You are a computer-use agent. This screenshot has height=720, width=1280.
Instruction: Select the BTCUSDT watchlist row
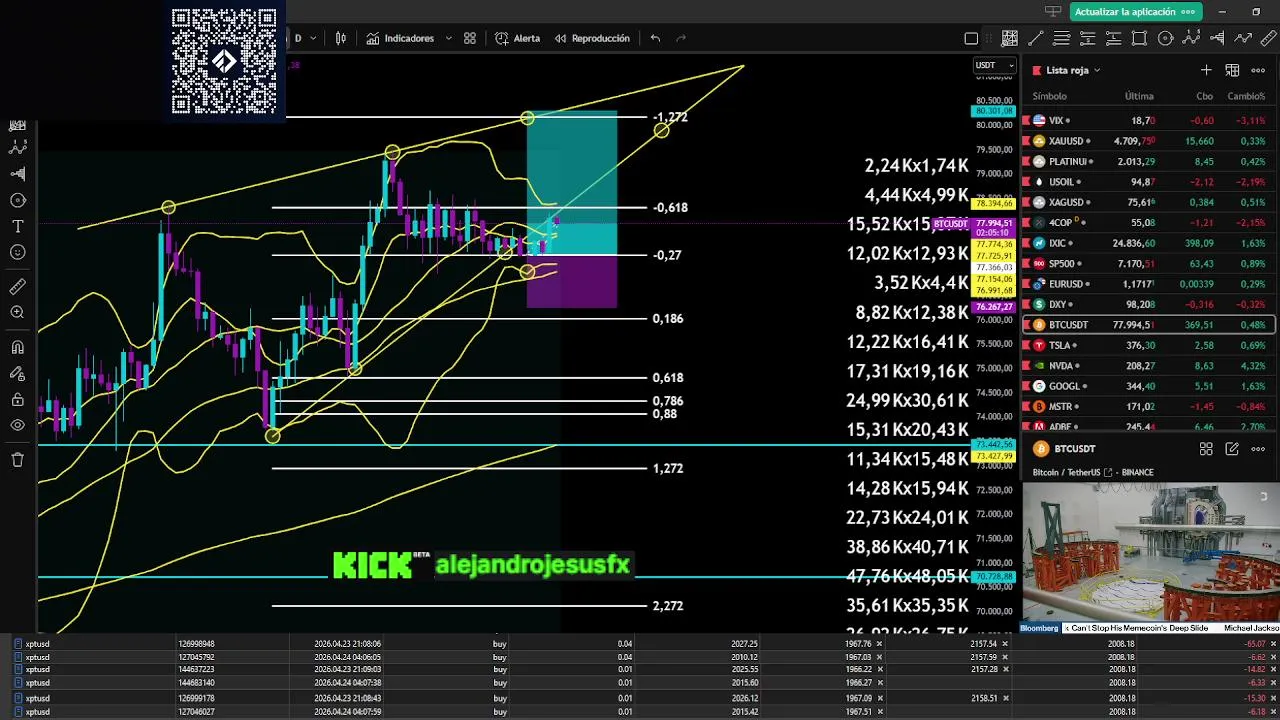coord(1148,325)
